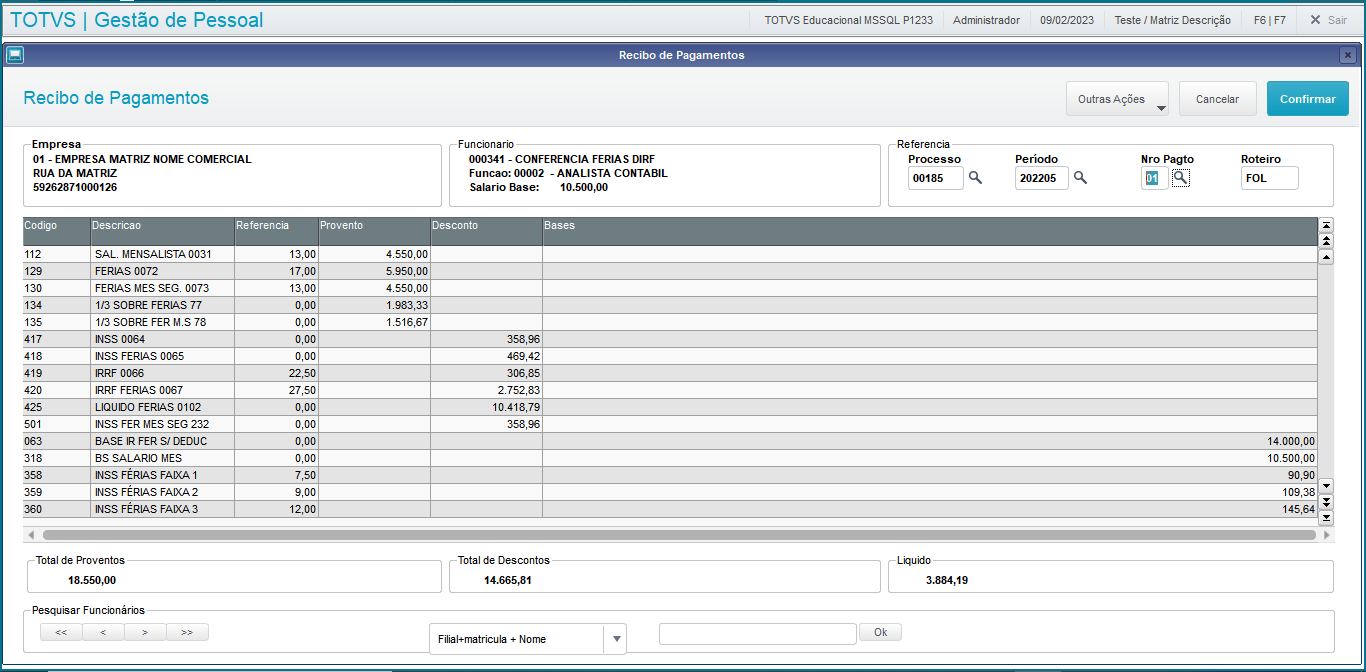Jump to last row of grid
This screenshot has height=672, width=1366.
pyautogui.click(x=1327, y=517)
